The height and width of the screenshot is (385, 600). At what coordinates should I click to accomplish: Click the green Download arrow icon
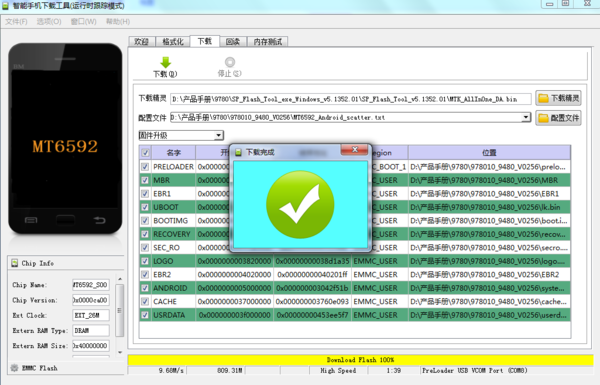165,62
